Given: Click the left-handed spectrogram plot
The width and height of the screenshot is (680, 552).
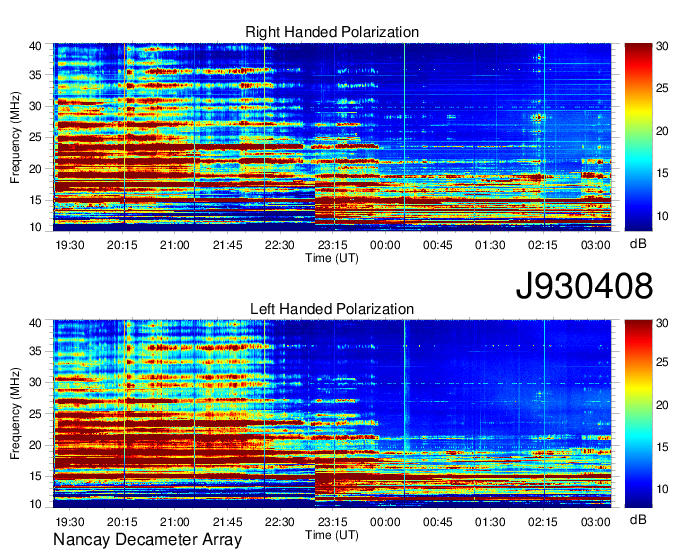Looking at the screenshot, I should coord(332,414).
